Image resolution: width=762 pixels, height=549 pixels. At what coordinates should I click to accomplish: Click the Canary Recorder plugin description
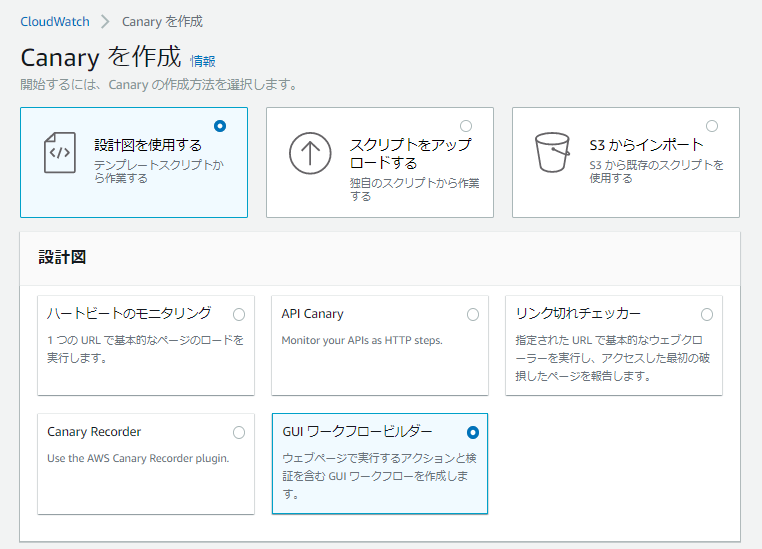138,458
